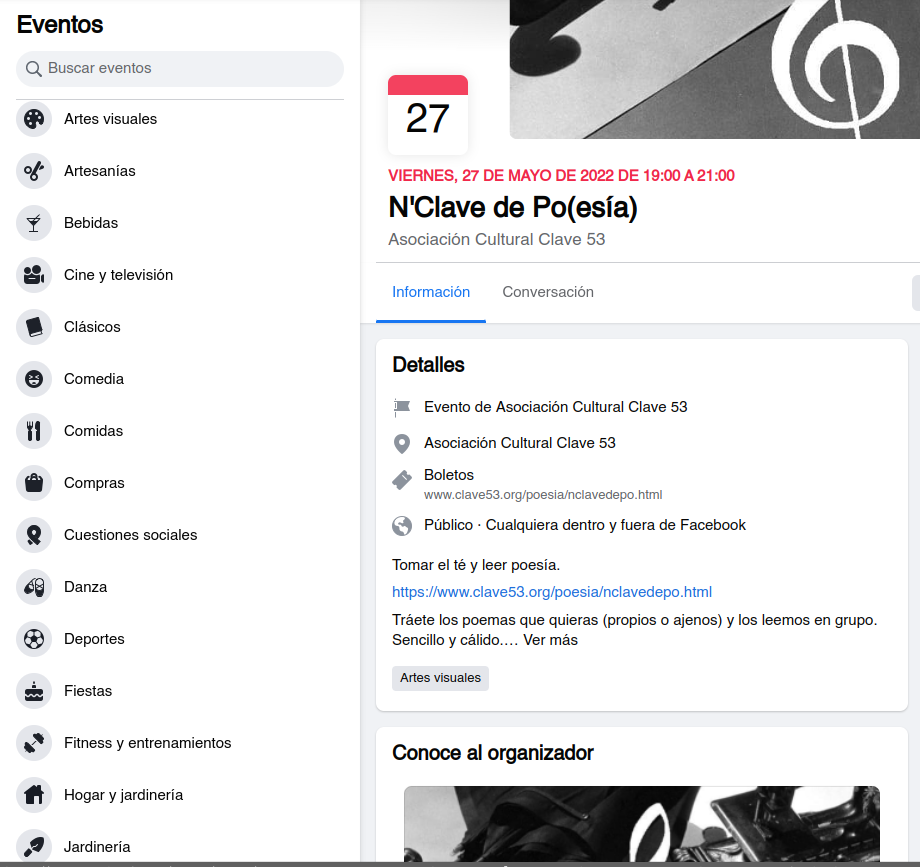The image size is (920, 867).
Task: Focus the Buscar eventos search field
Action: pyautogui.click(x=180, y=69)
